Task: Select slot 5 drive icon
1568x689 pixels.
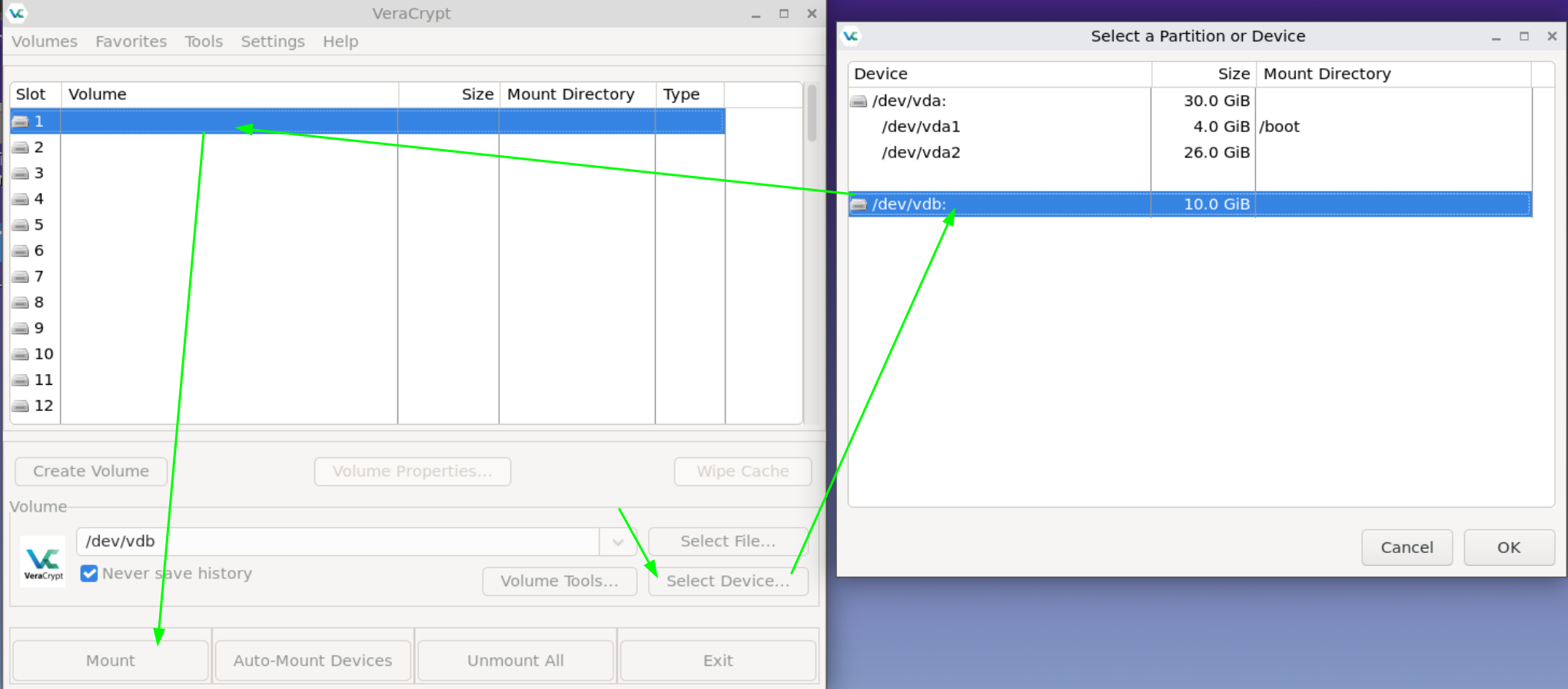Action: coord(21,225)
